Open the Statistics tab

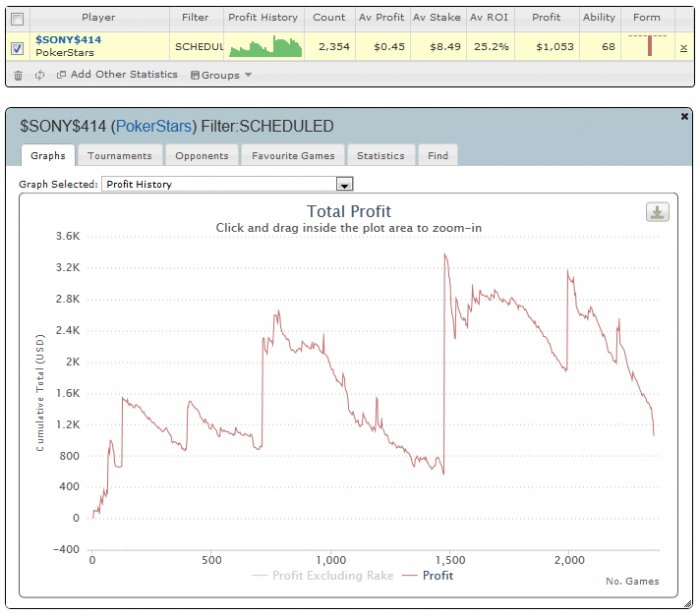(x=381, y=155)
